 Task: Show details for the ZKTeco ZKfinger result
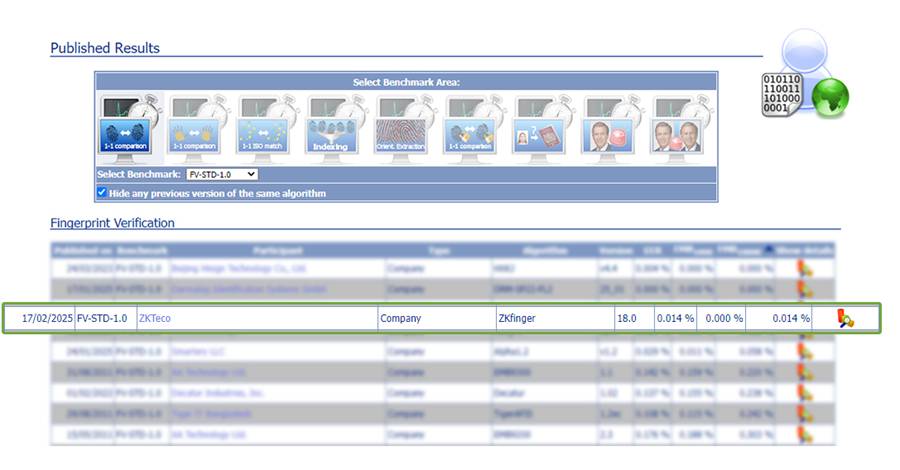point(845,319)
